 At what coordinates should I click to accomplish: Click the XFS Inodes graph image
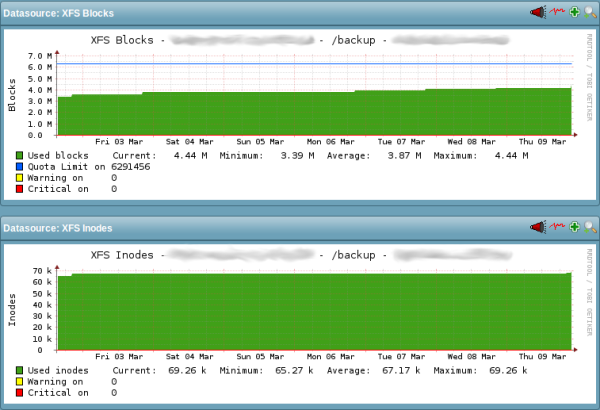point(300,324)
